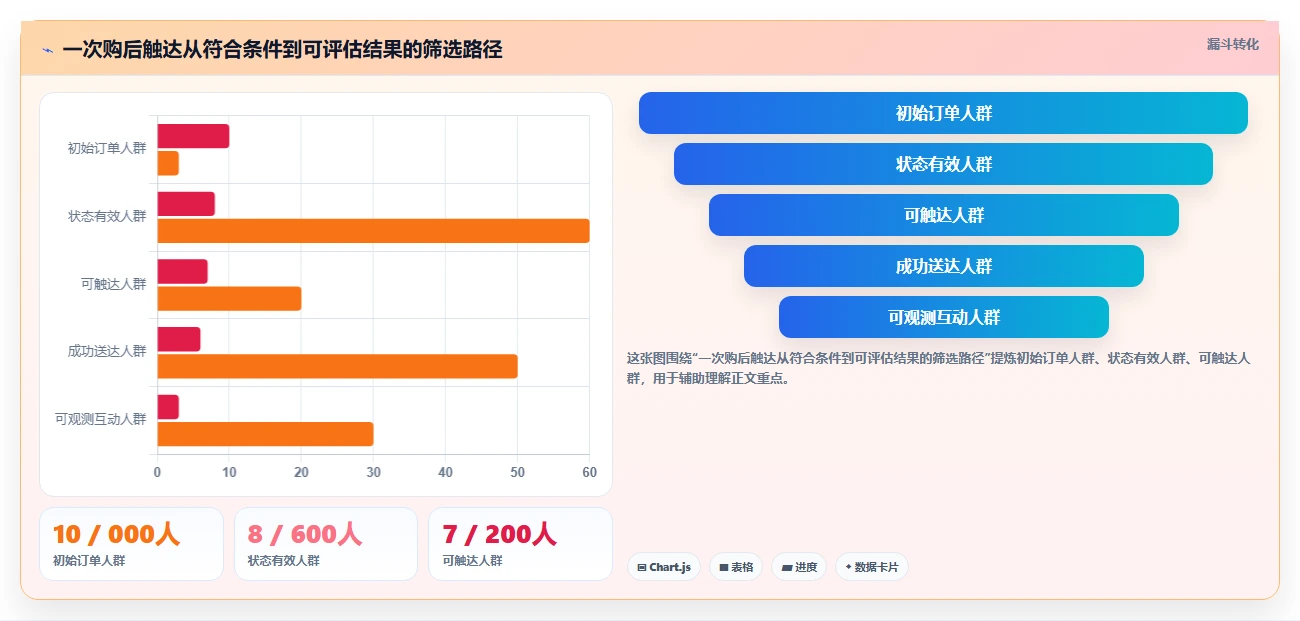Viewport: 1300px width, 621px height.
Task: Click chart axis label 可观测互动人群
Action: (x=101, y=419)
